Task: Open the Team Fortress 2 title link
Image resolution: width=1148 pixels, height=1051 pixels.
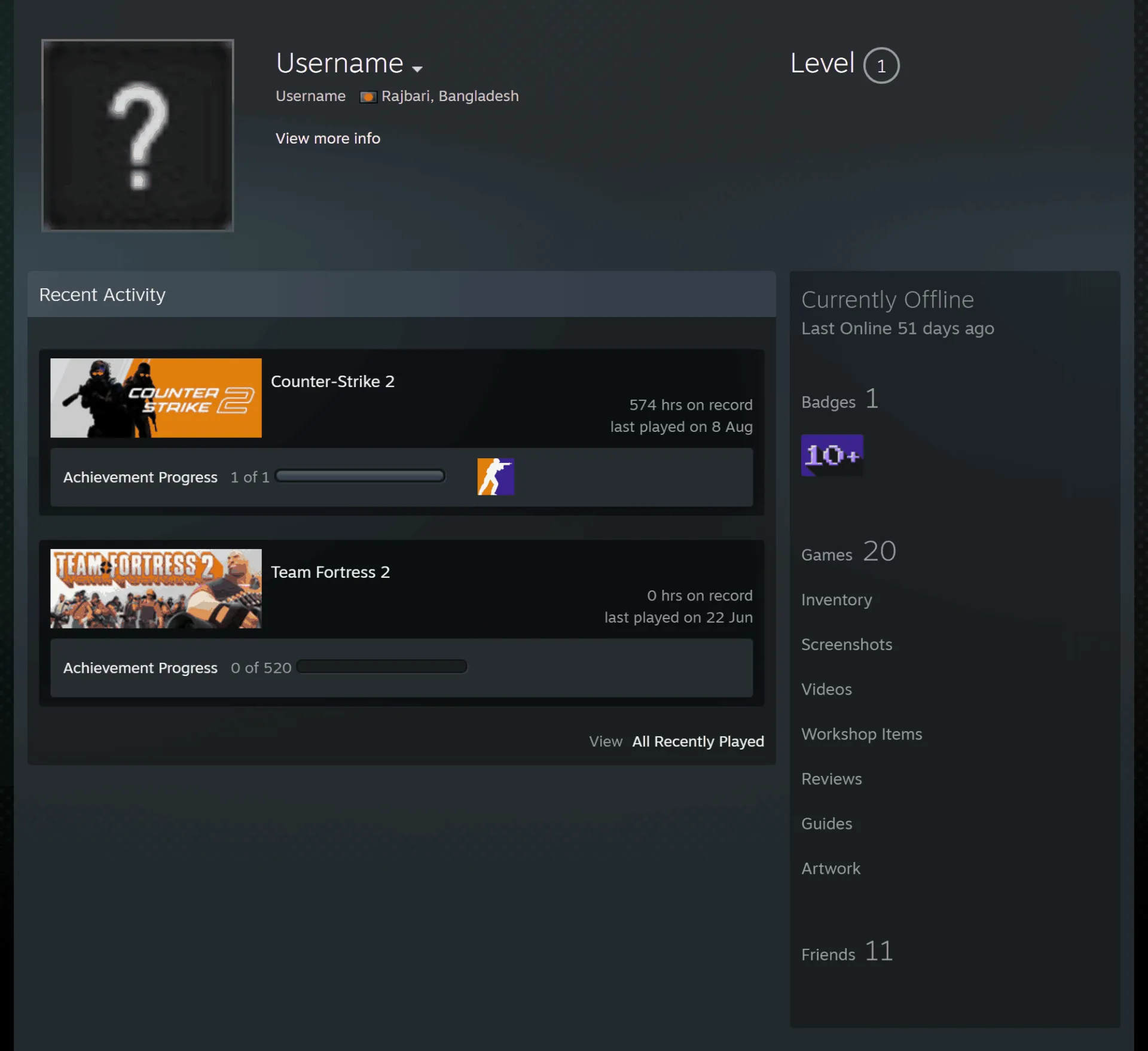Action: click(330, 572)
